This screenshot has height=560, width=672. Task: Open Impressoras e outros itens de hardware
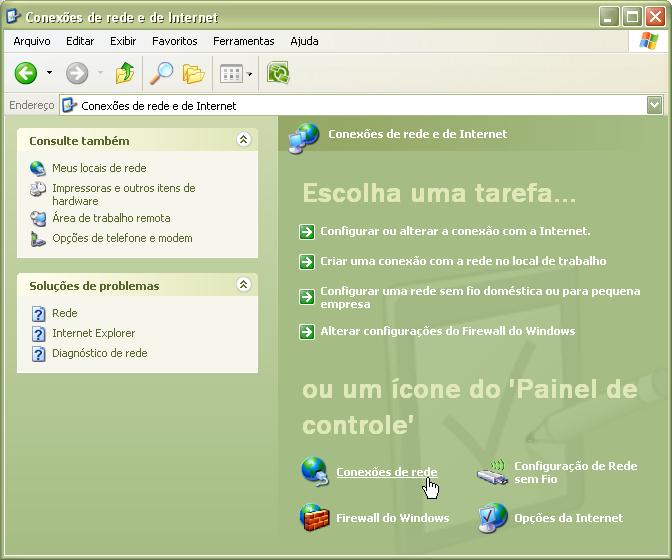(123, 194)
